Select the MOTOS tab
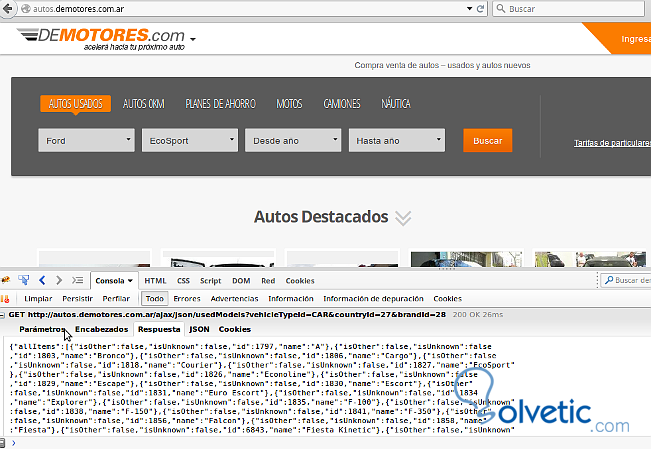651x449 pixels. click(289, 103)
